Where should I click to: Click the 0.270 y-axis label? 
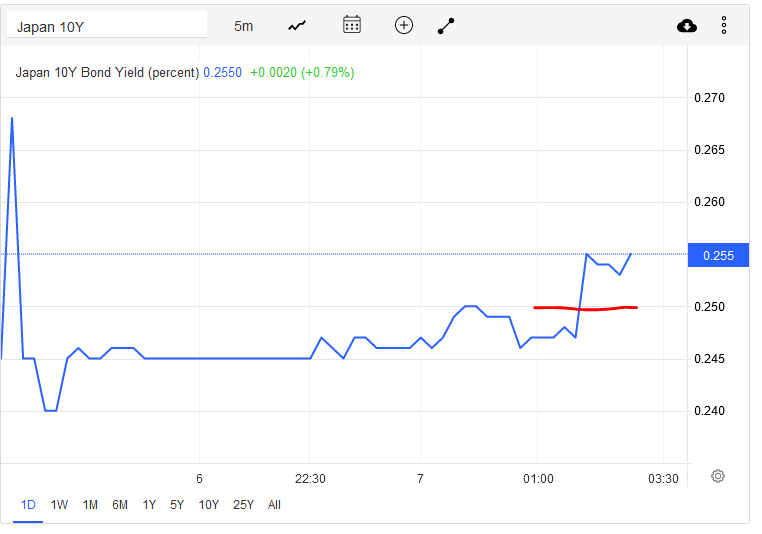point(709,98)
